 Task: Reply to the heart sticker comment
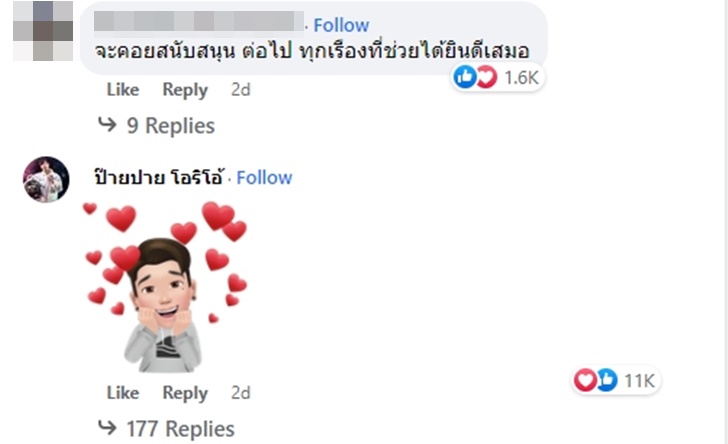click(x=185, y=393)
